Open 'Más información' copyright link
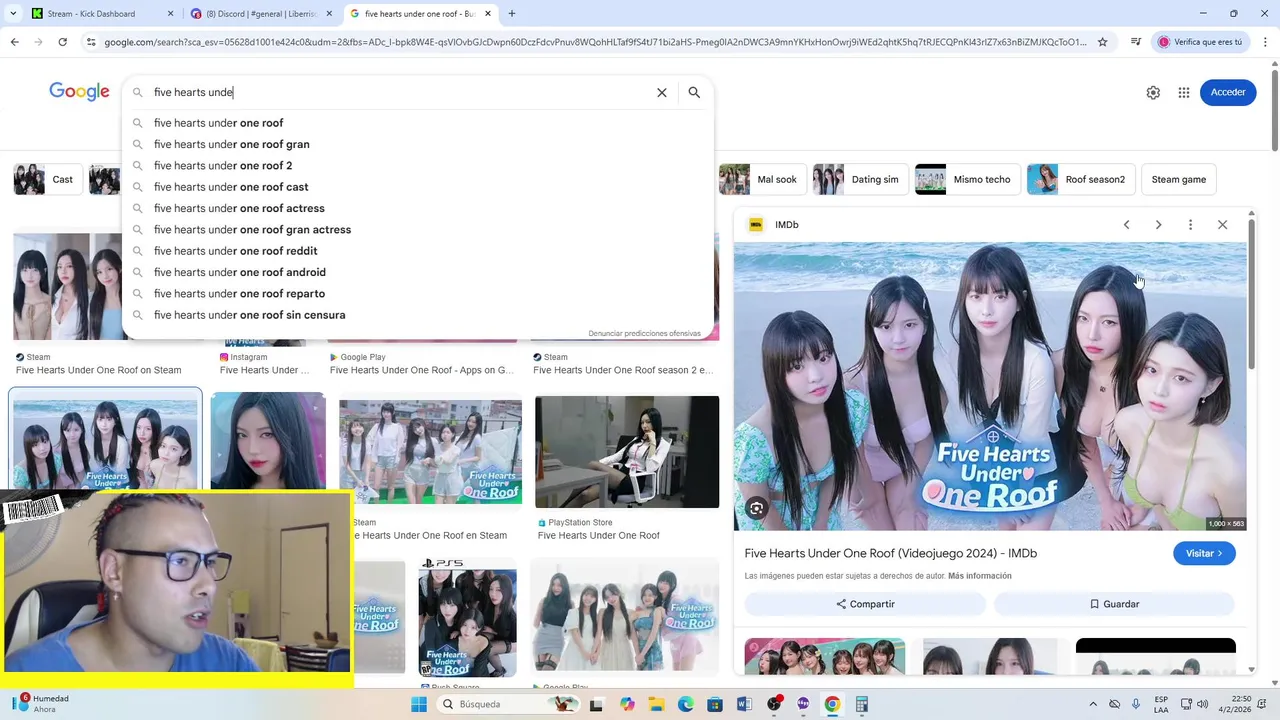Screen dimensions: 1280x720 [980, 576]
